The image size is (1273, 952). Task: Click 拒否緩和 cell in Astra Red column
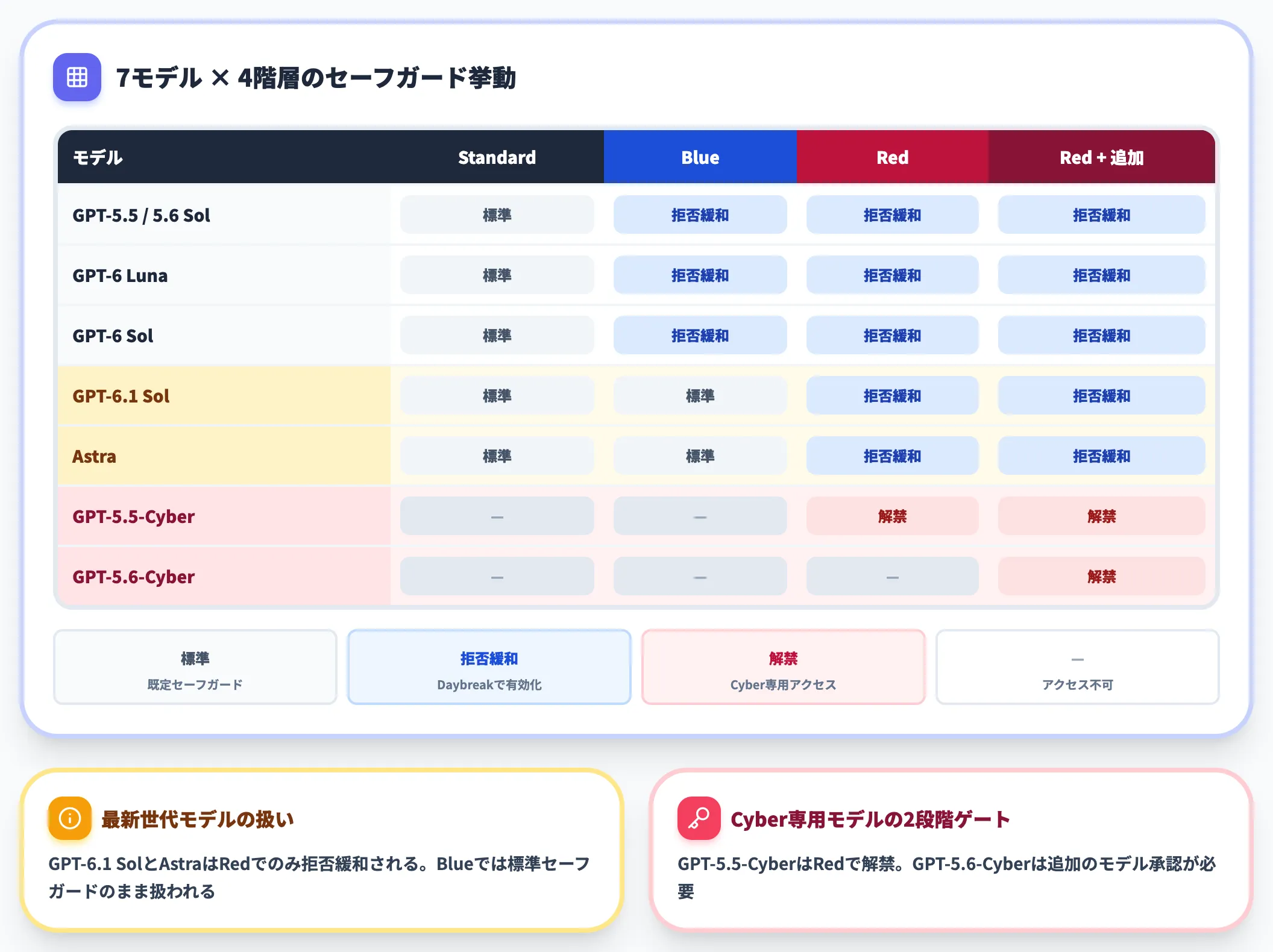892,456
